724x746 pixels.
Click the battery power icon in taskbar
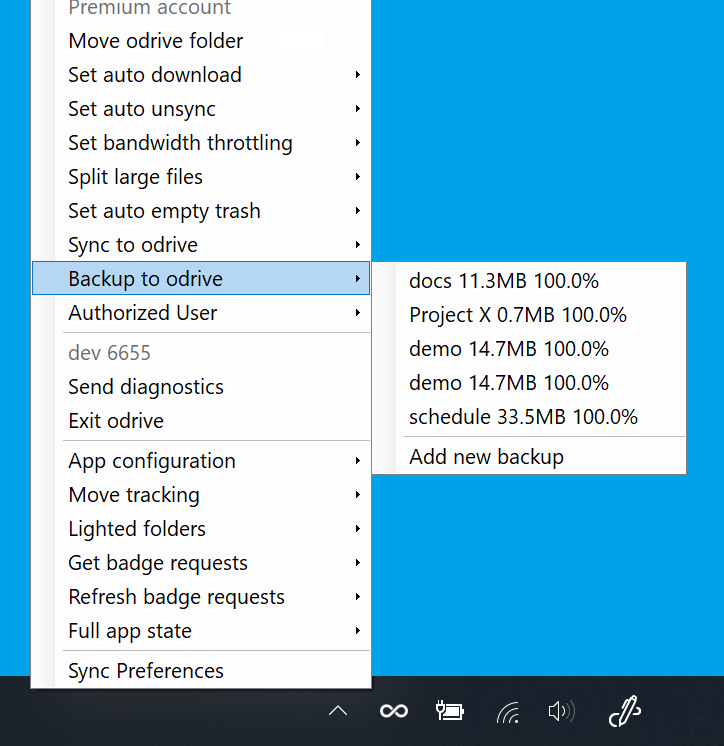[x=450, y=711]
